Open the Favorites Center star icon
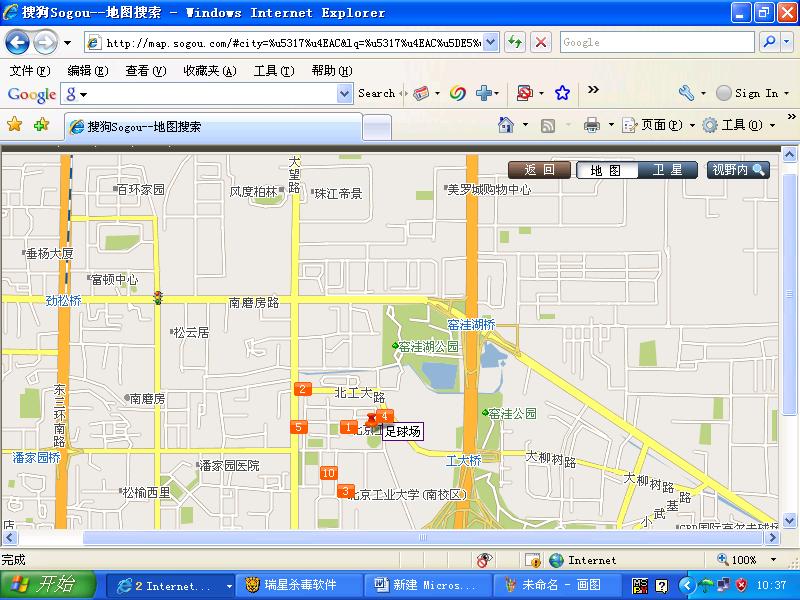 click(14, 124)
